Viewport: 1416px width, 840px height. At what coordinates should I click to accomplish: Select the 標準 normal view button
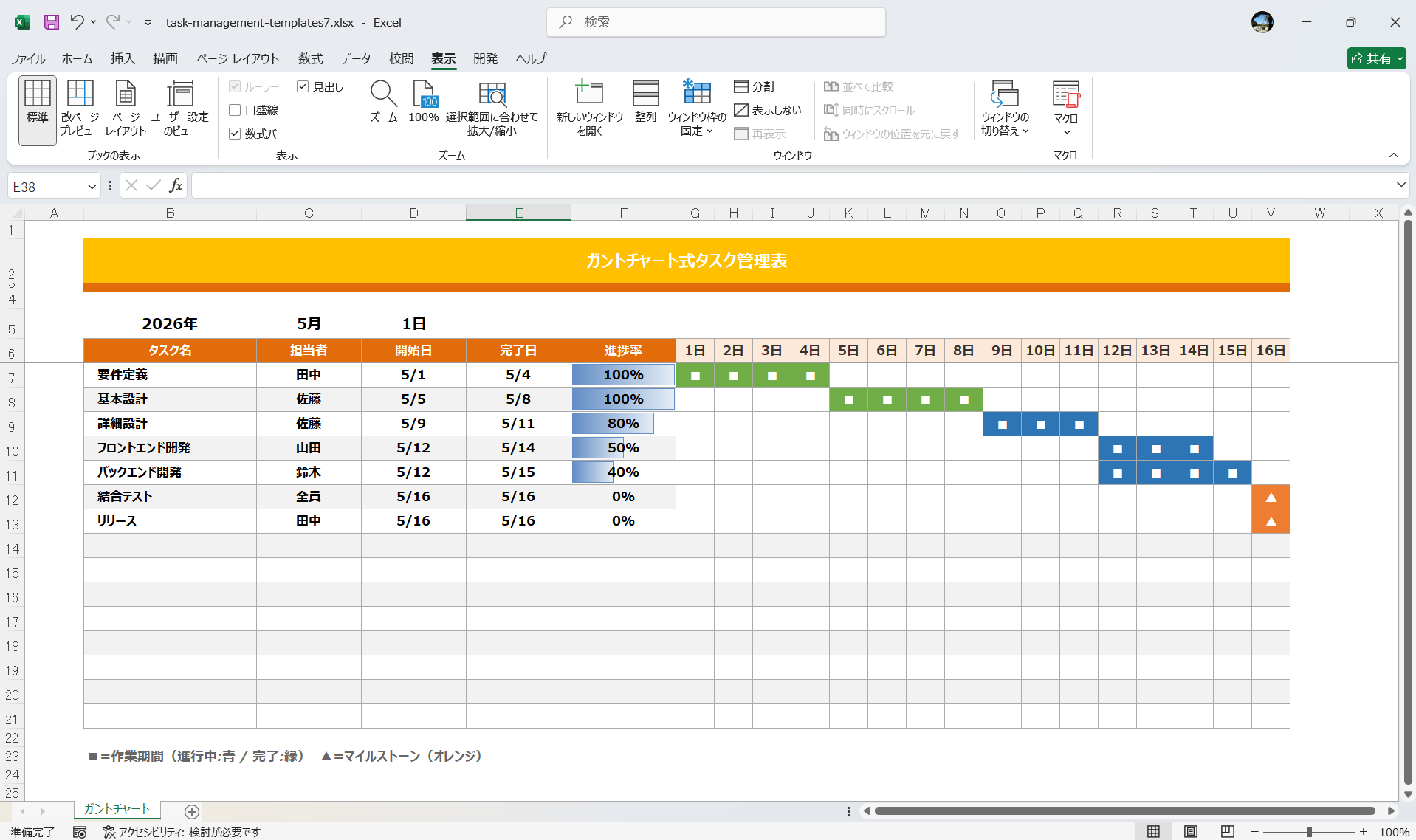click(38, 109)
